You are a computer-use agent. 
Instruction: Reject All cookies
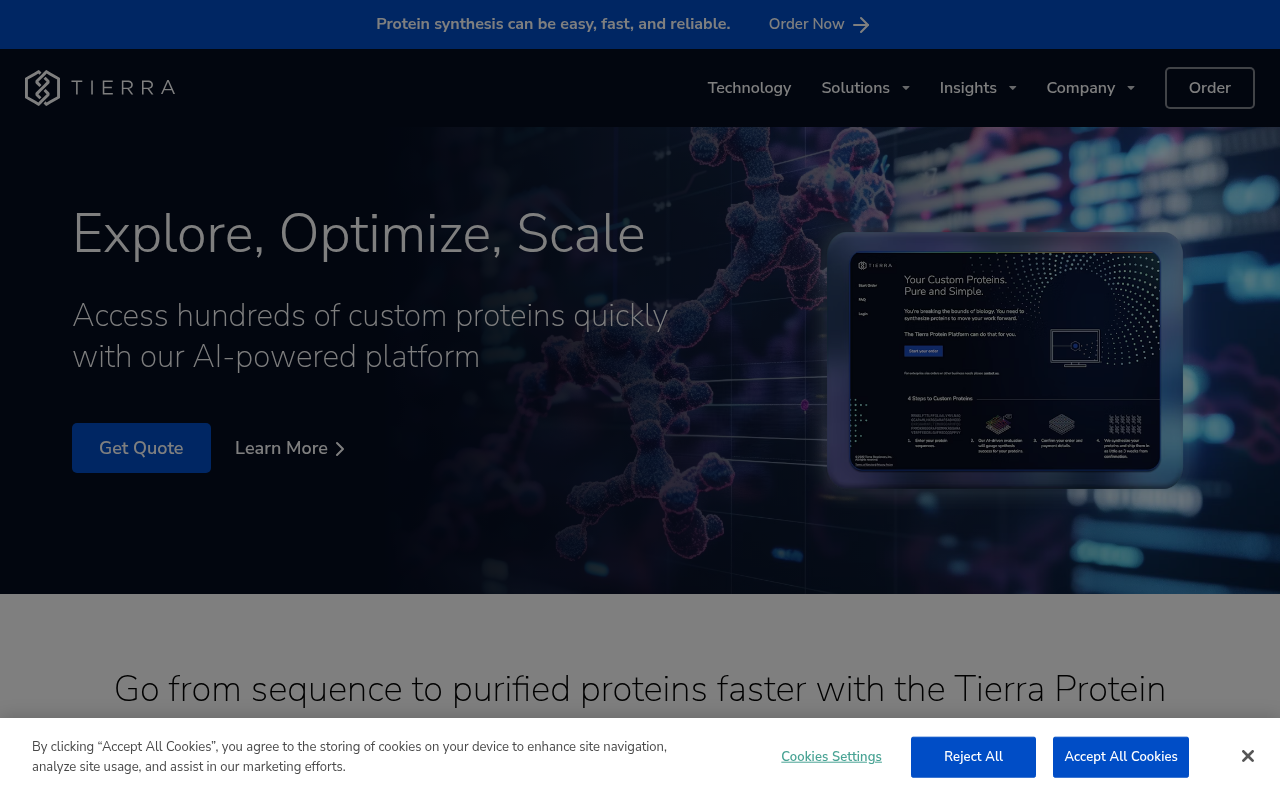[x=972, y=757]
